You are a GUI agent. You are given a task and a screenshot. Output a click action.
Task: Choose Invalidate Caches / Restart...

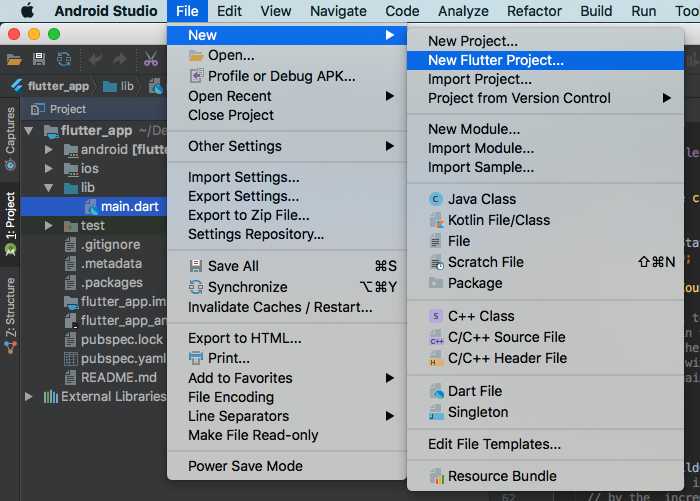click(x=286, y=307)
